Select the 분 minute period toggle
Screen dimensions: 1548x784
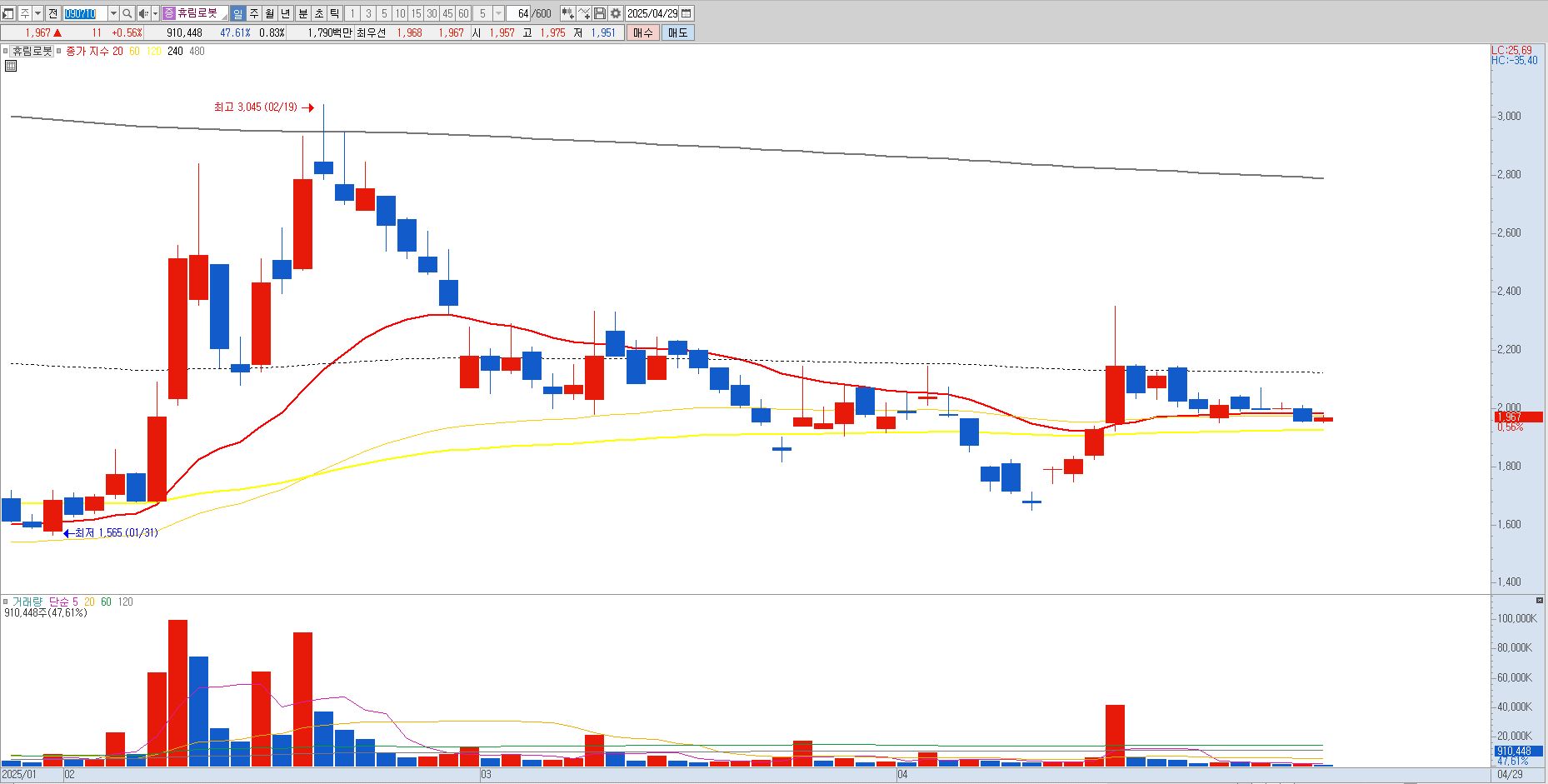302,13
